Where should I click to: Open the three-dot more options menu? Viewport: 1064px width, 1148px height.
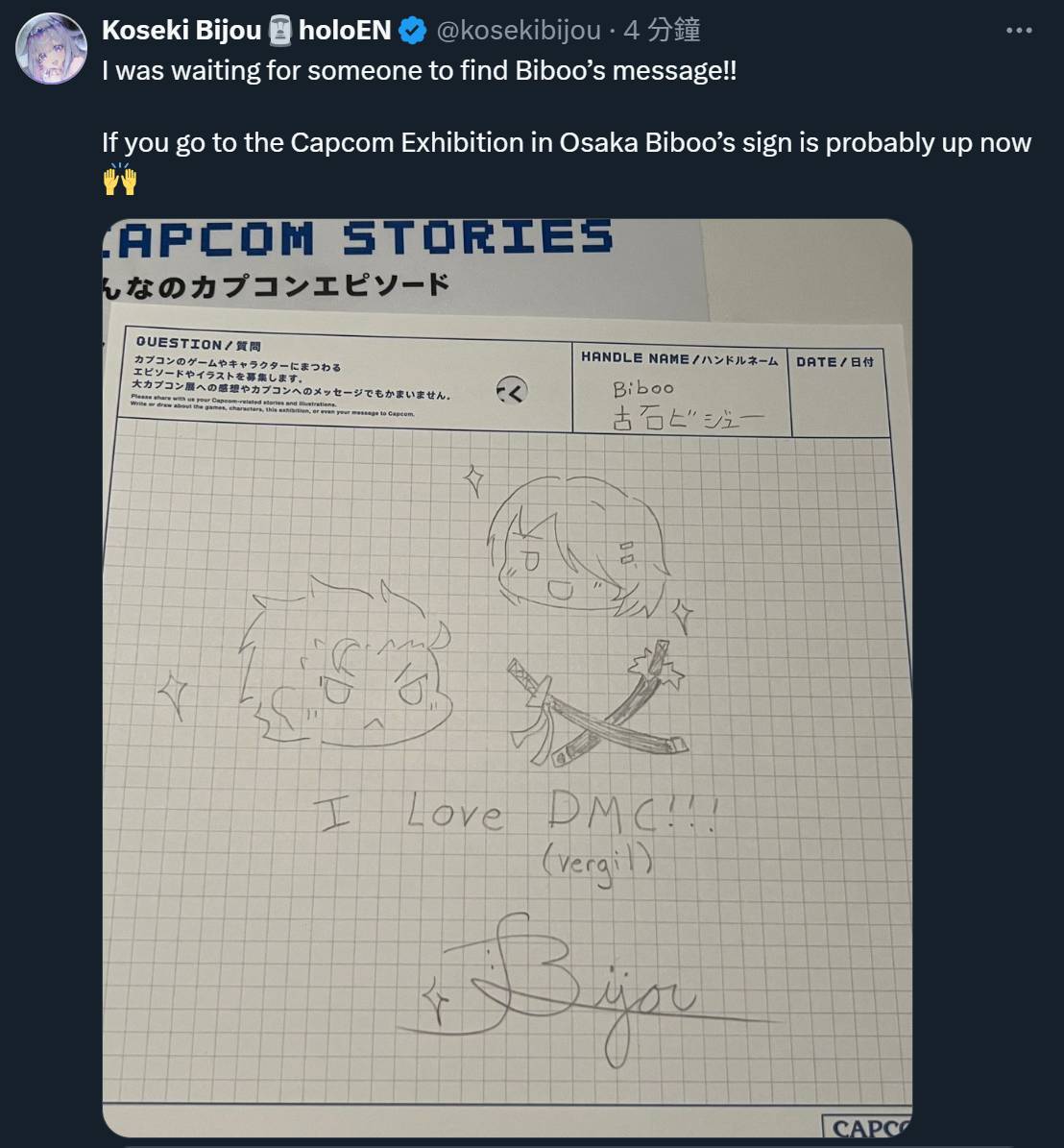pyautogui.click(x=1019, y=30)
